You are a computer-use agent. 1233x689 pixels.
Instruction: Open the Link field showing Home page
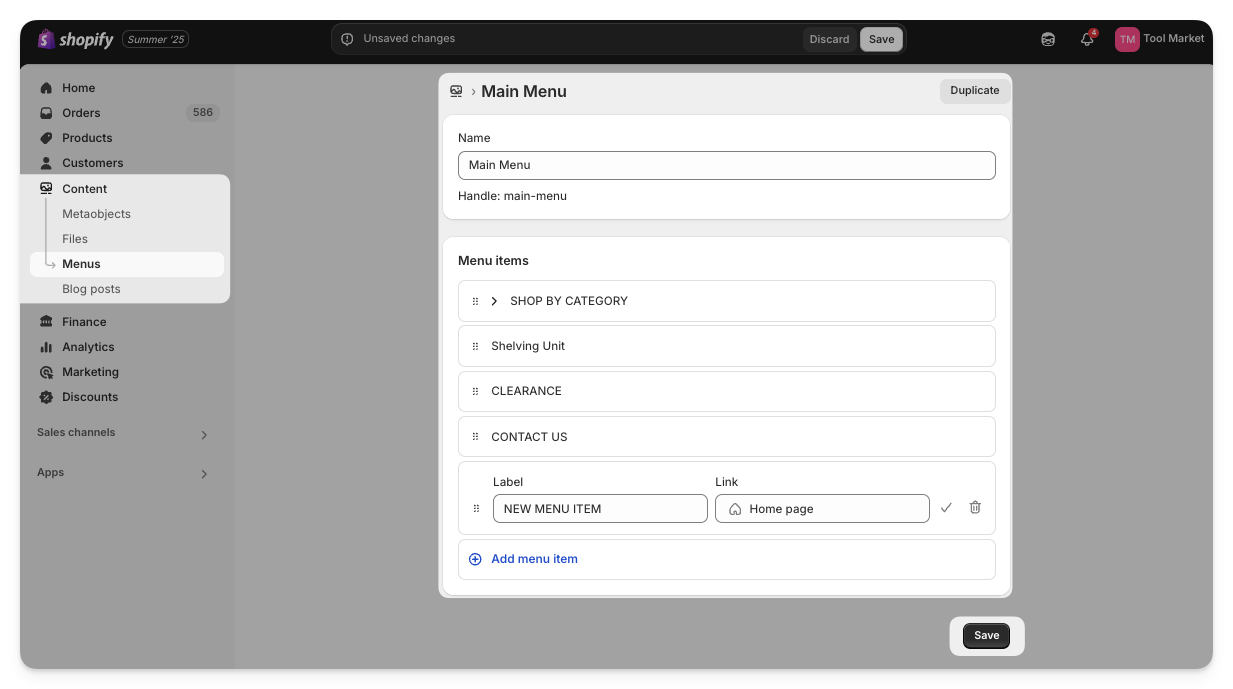click(x=822, y=508)
